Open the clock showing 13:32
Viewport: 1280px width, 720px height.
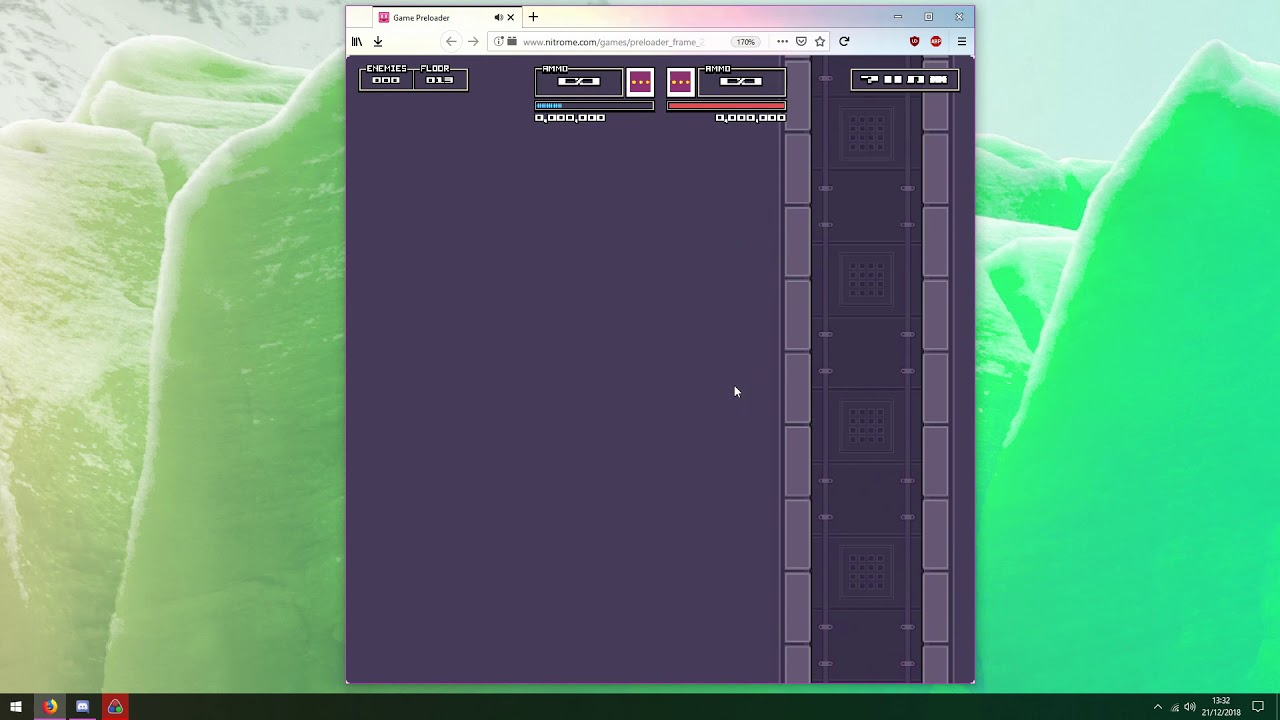click(1222, 707)
